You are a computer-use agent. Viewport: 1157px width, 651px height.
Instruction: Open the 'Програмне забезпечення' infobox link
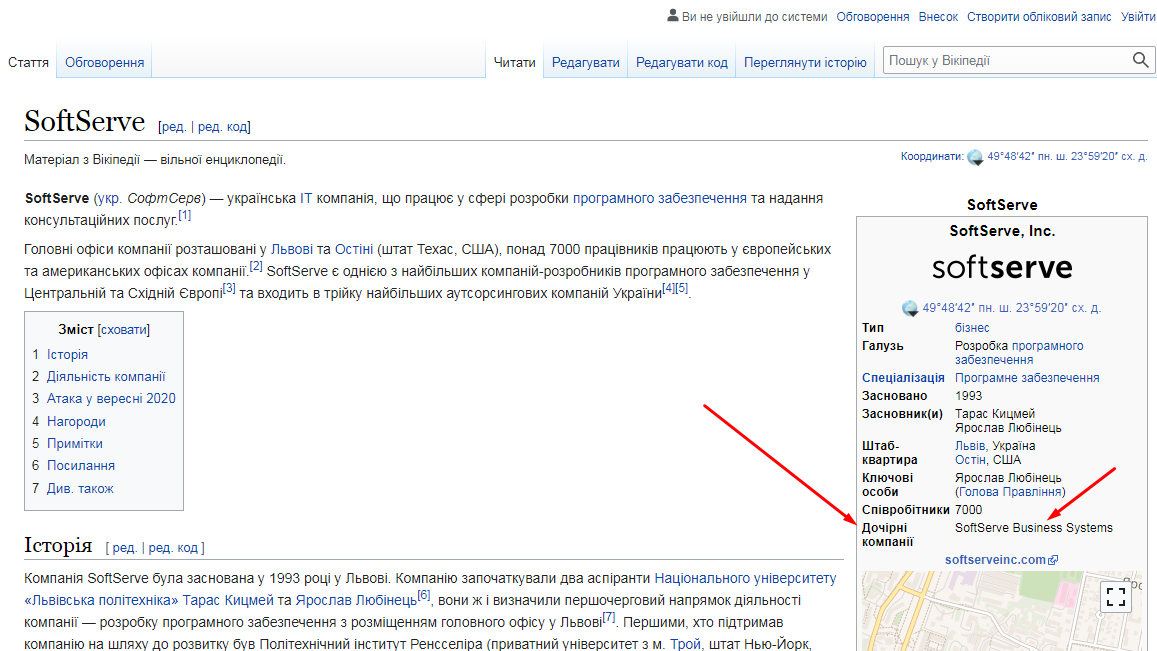click(x=1027, y=379)
